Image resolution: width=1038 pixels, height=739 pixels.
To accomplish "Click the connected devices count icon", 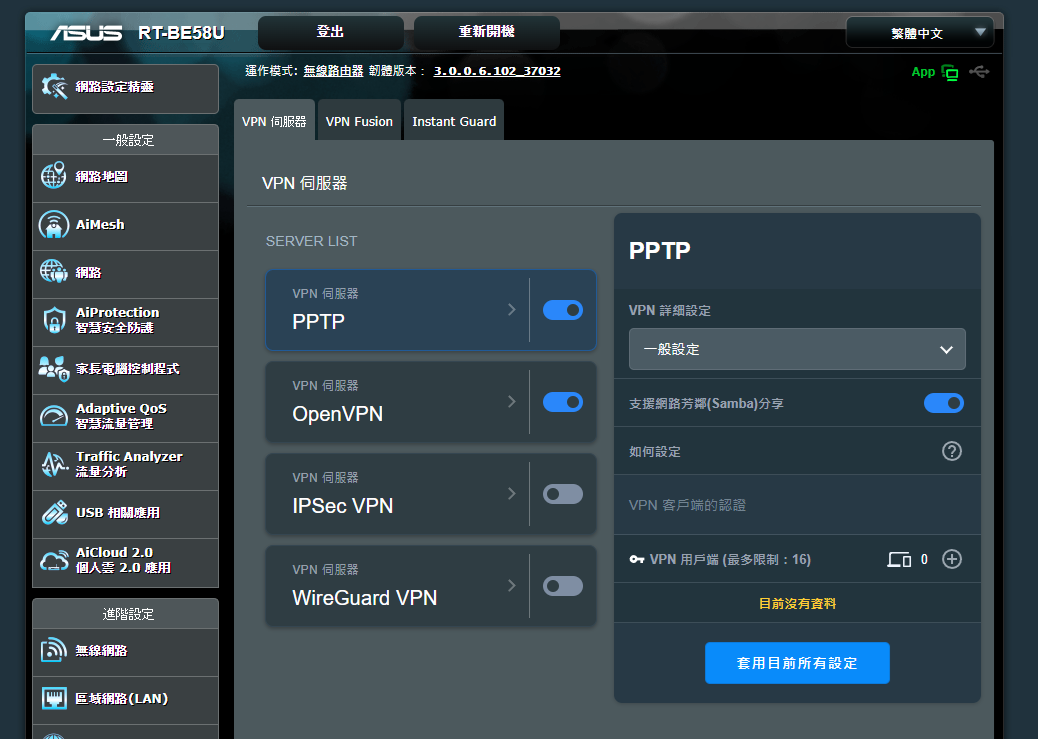I will pyautogui.click(x=899, y=560).
